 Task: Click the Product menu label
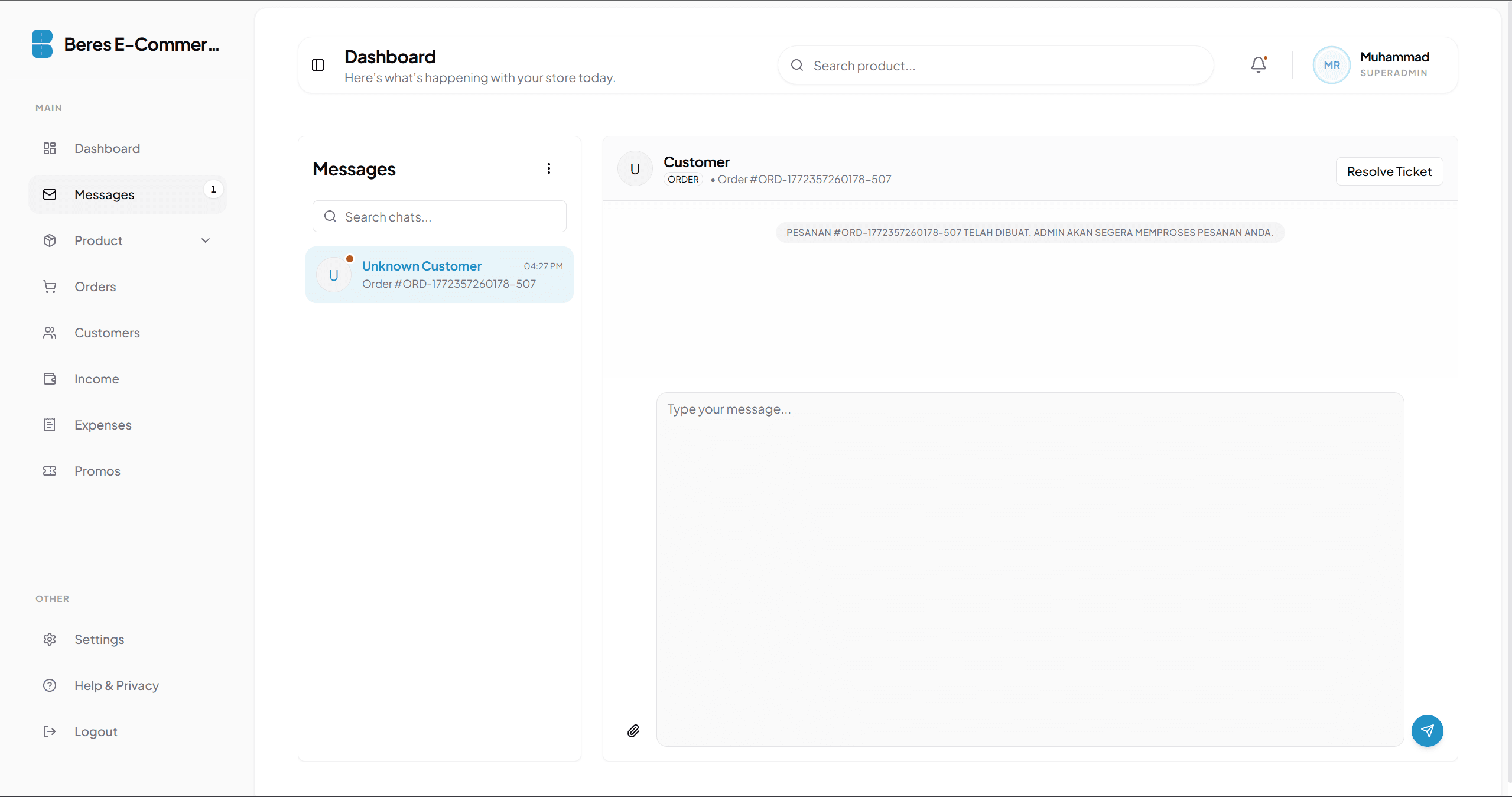click(x=98, y=240)
